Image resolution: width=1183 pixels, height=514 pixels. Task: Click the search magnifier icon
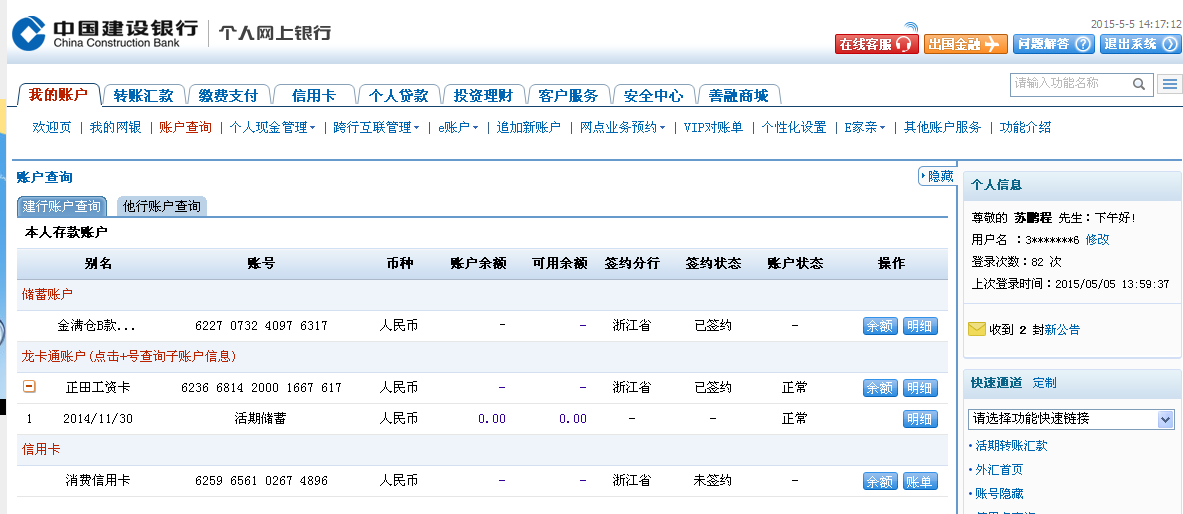tap(1138, 84)
